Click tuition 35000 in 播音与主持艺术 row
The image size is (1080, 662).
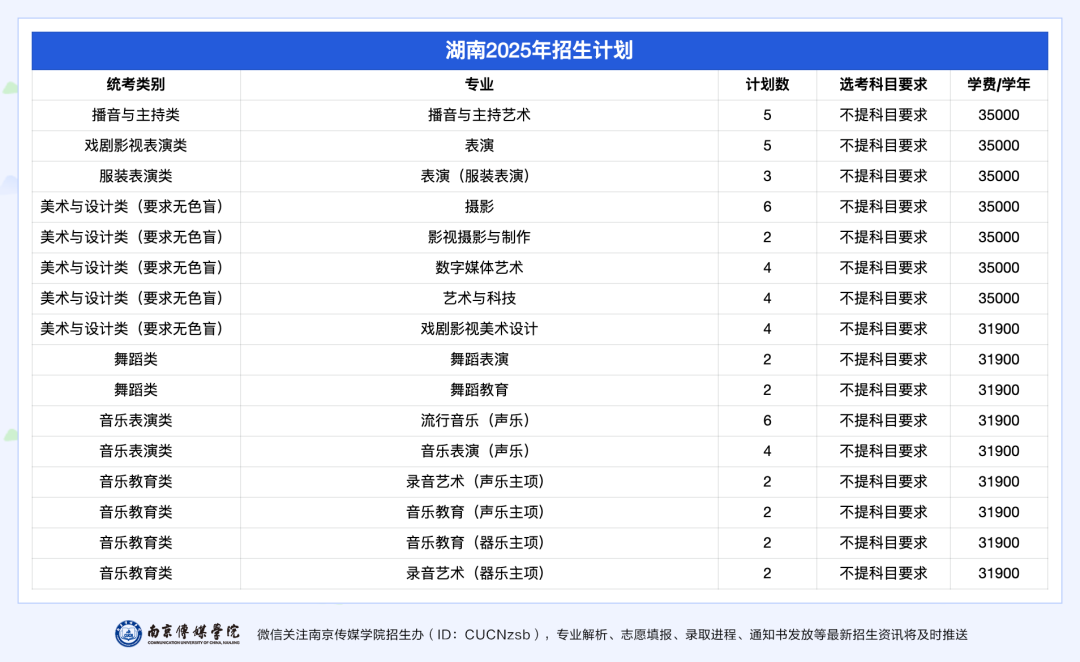tap(999, 115)
